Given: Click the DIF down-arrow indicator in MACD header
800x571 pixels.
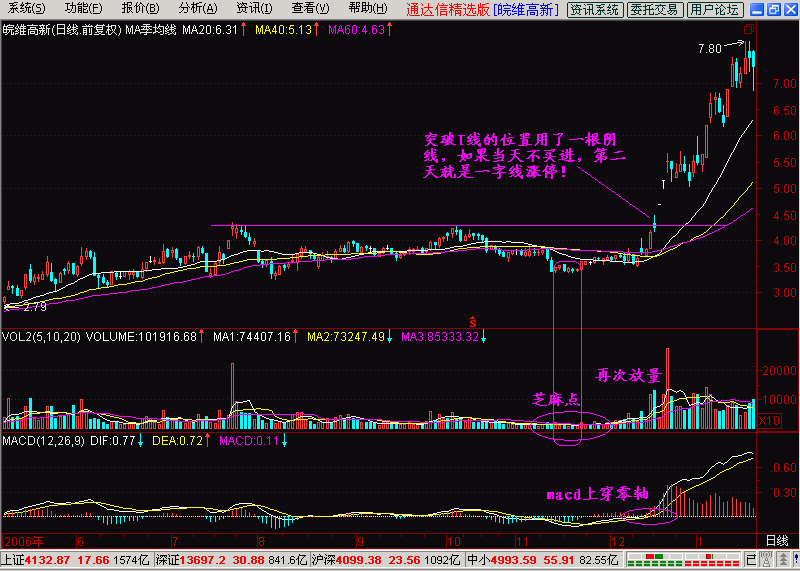Looking at the screenshot, I should 141,440.
